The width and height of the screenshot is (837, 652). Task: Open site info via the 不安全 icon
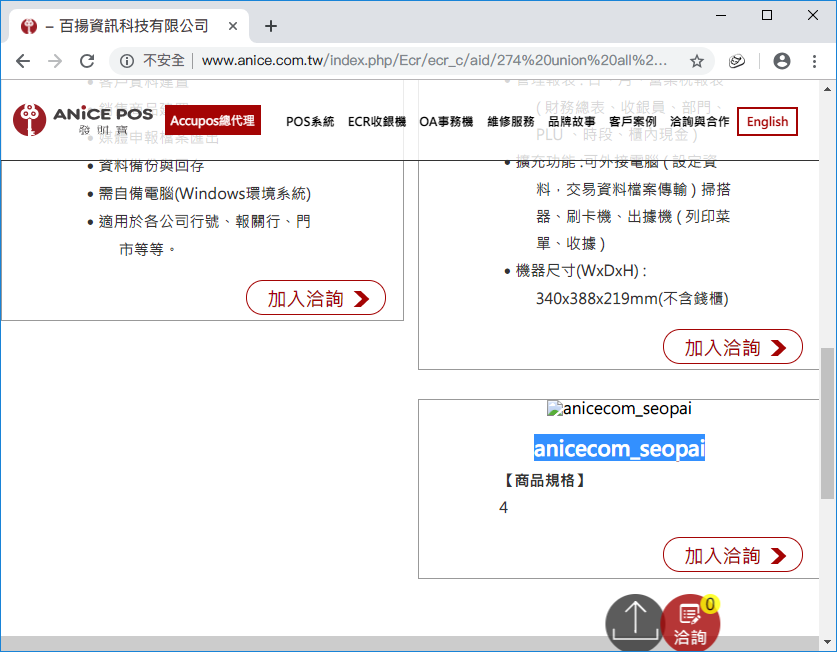[x=127, y=61]
